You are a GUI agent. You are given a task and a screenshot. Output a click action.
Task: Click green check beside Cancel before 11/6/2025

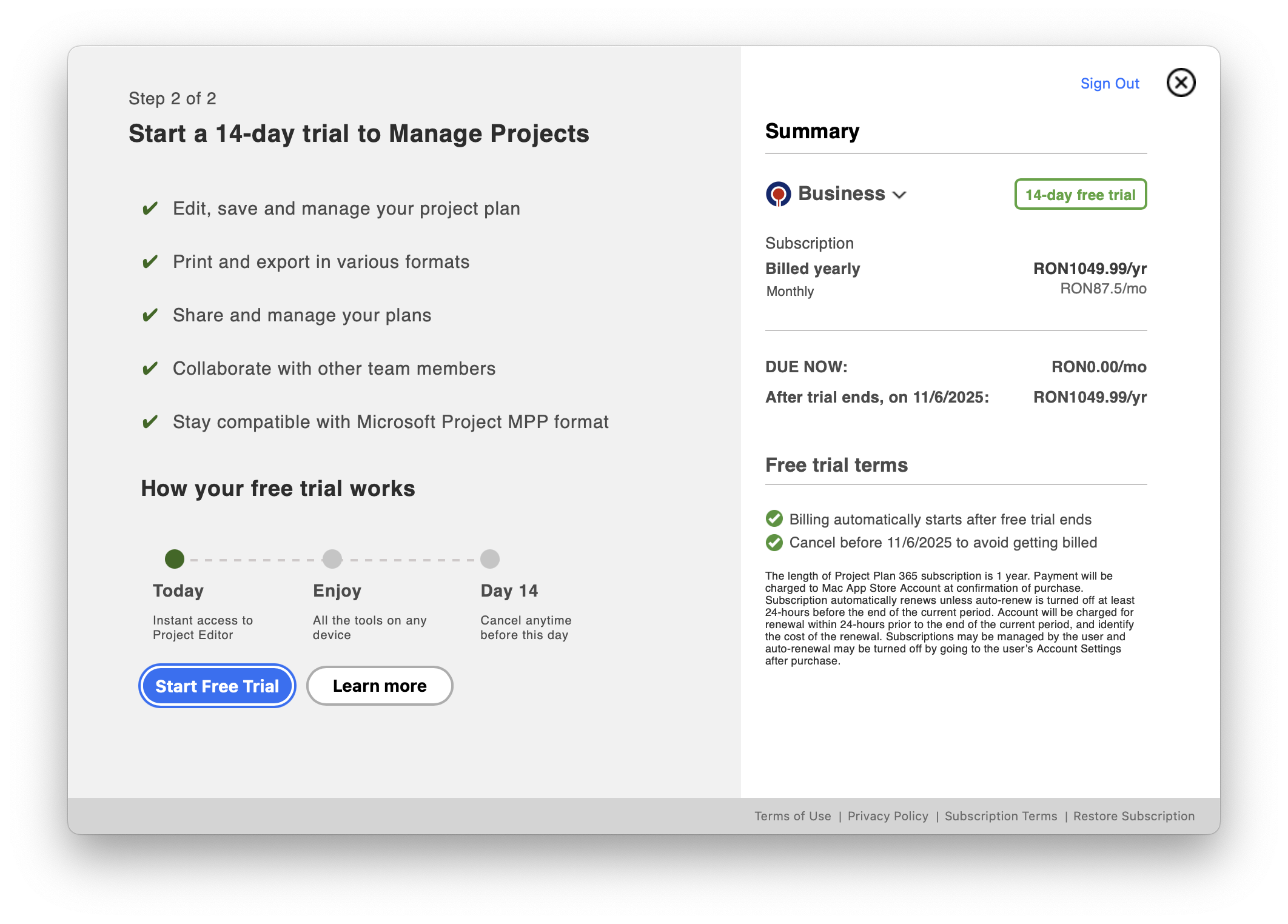pos(774,543)
